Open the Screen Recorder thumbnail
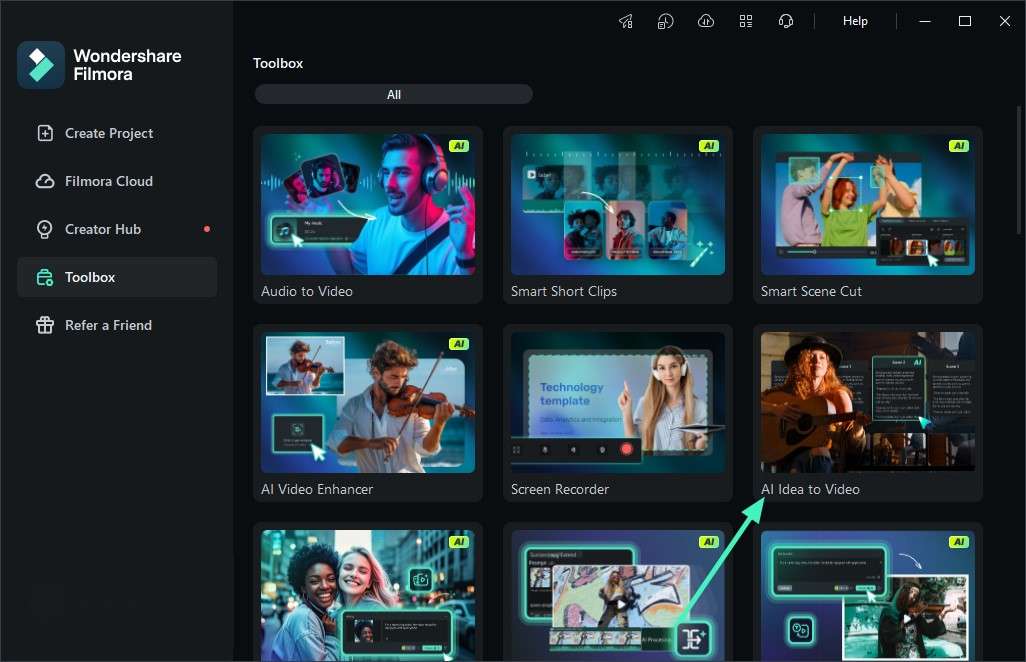The height and width of the screenshot is (662, 1026). pos(618,402)
